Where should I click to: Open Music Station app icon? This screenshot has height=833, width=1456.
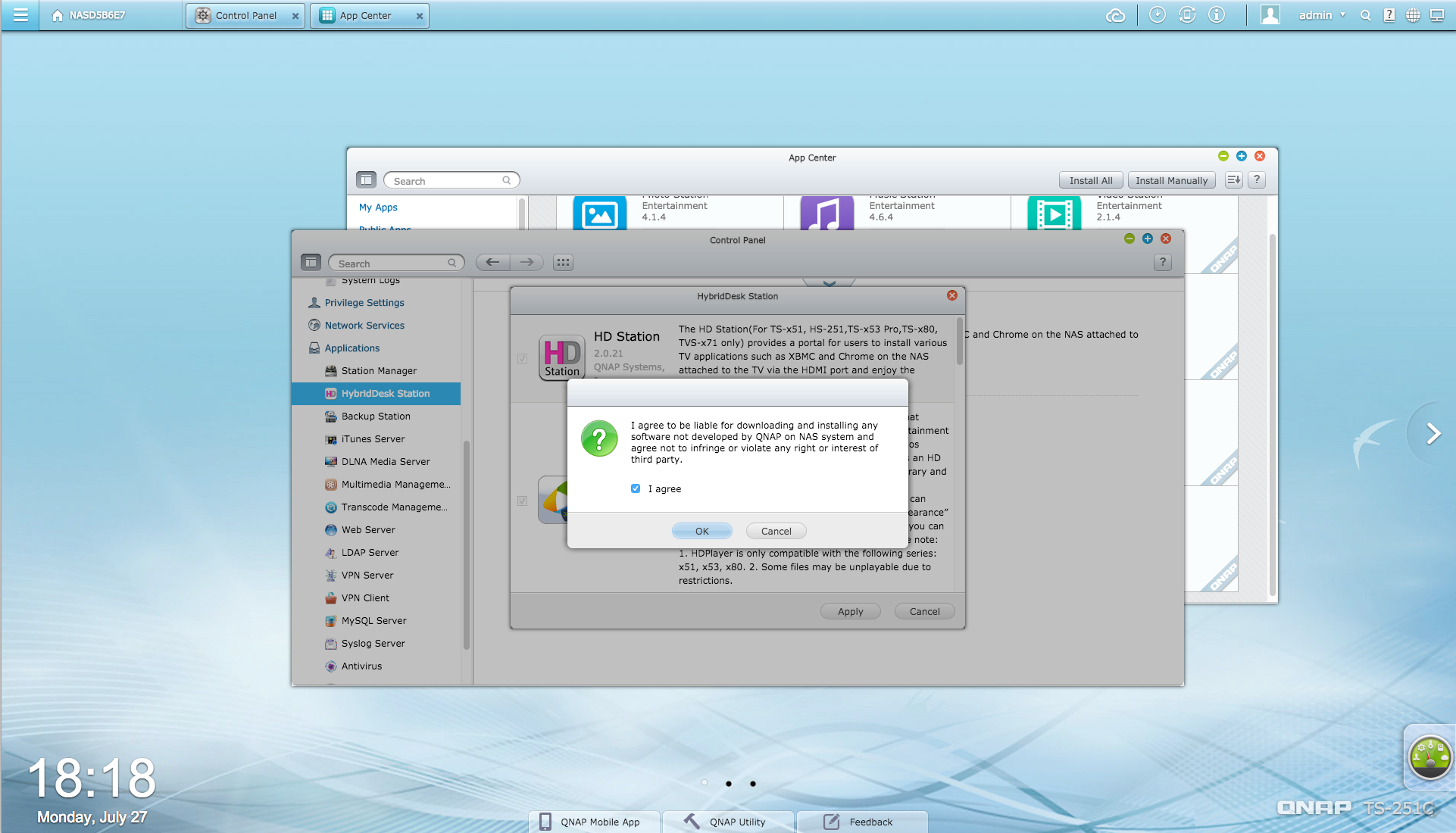[827, 213]
